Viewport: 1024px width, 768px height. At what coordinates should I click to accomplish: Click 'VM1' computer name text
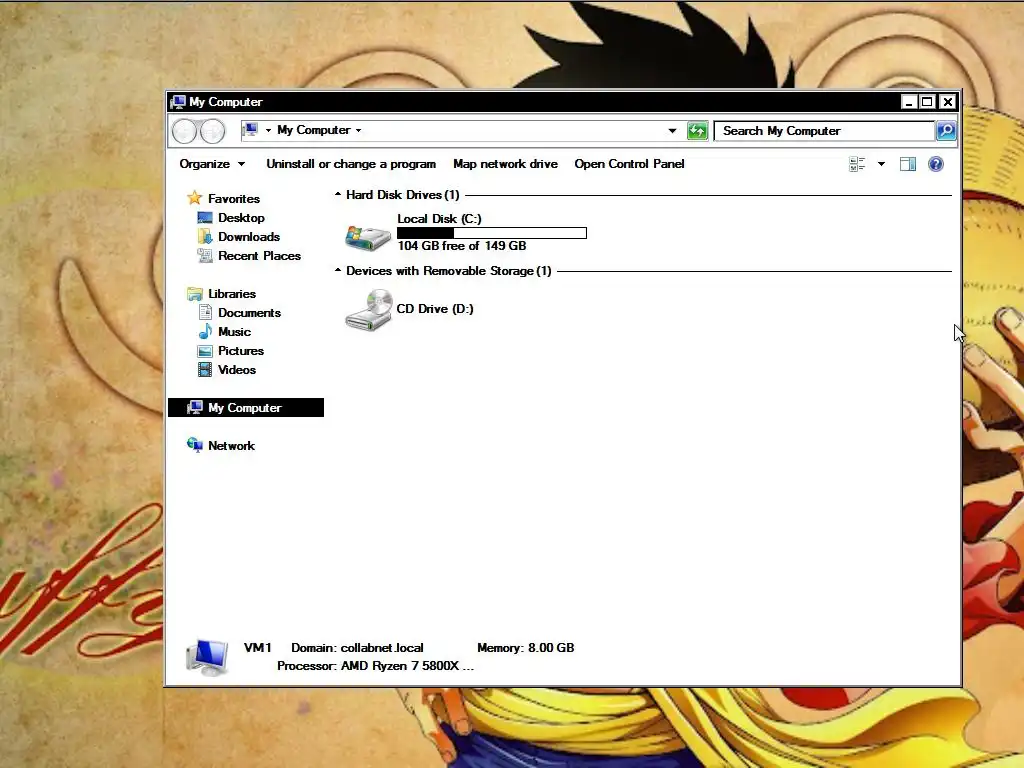click(x=257, y=648)
